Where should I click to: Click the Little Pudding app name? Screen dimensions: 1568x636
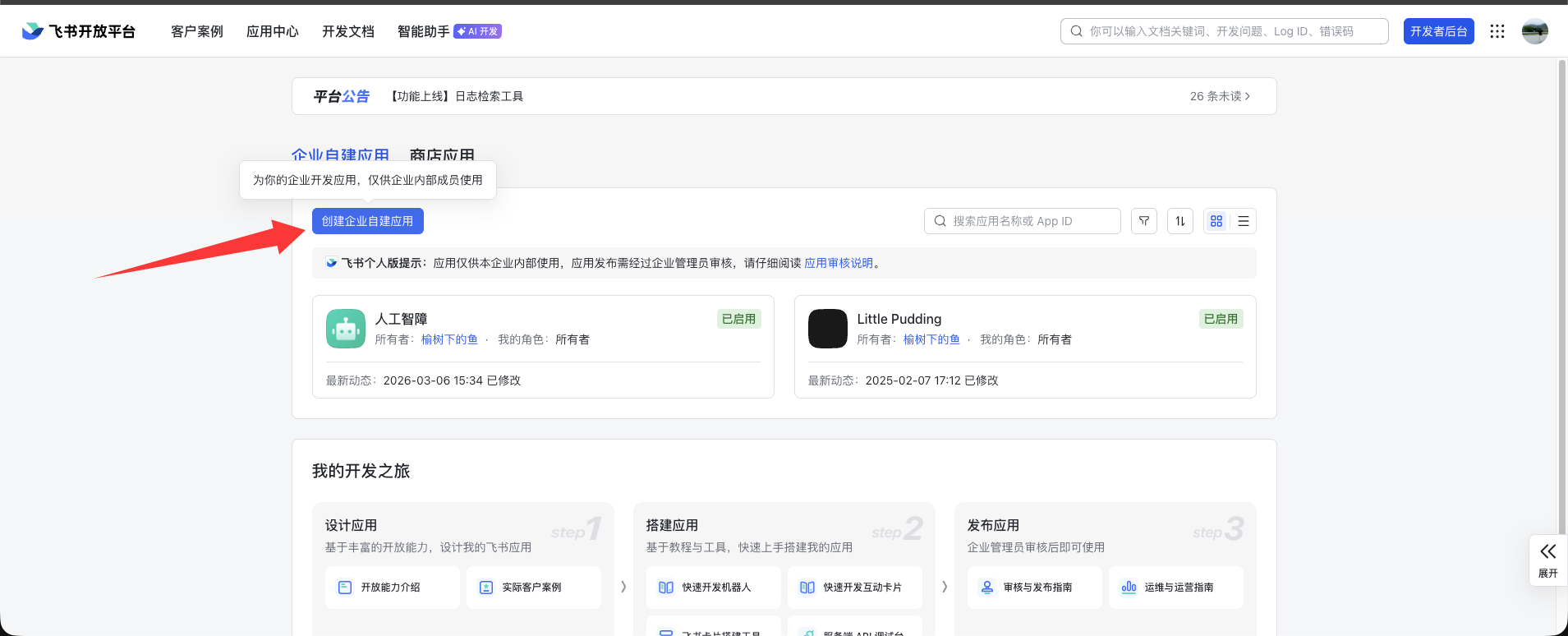[899, 319]
